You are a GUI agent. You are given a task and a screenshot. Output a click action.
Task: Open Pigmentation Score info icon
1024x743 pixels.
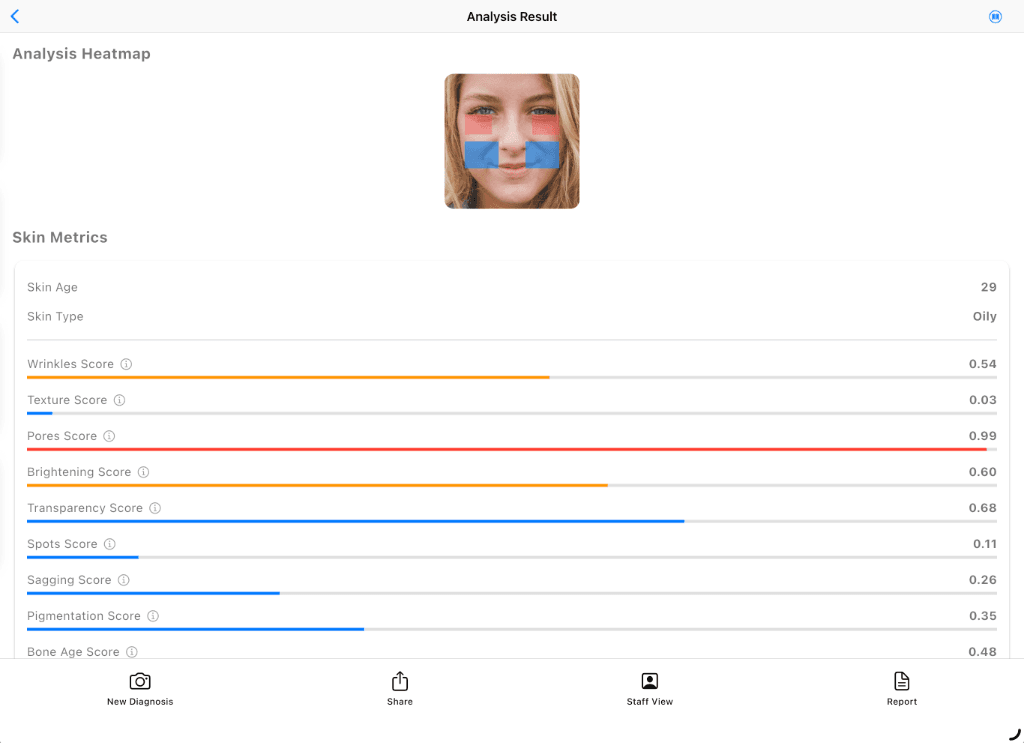153,616
